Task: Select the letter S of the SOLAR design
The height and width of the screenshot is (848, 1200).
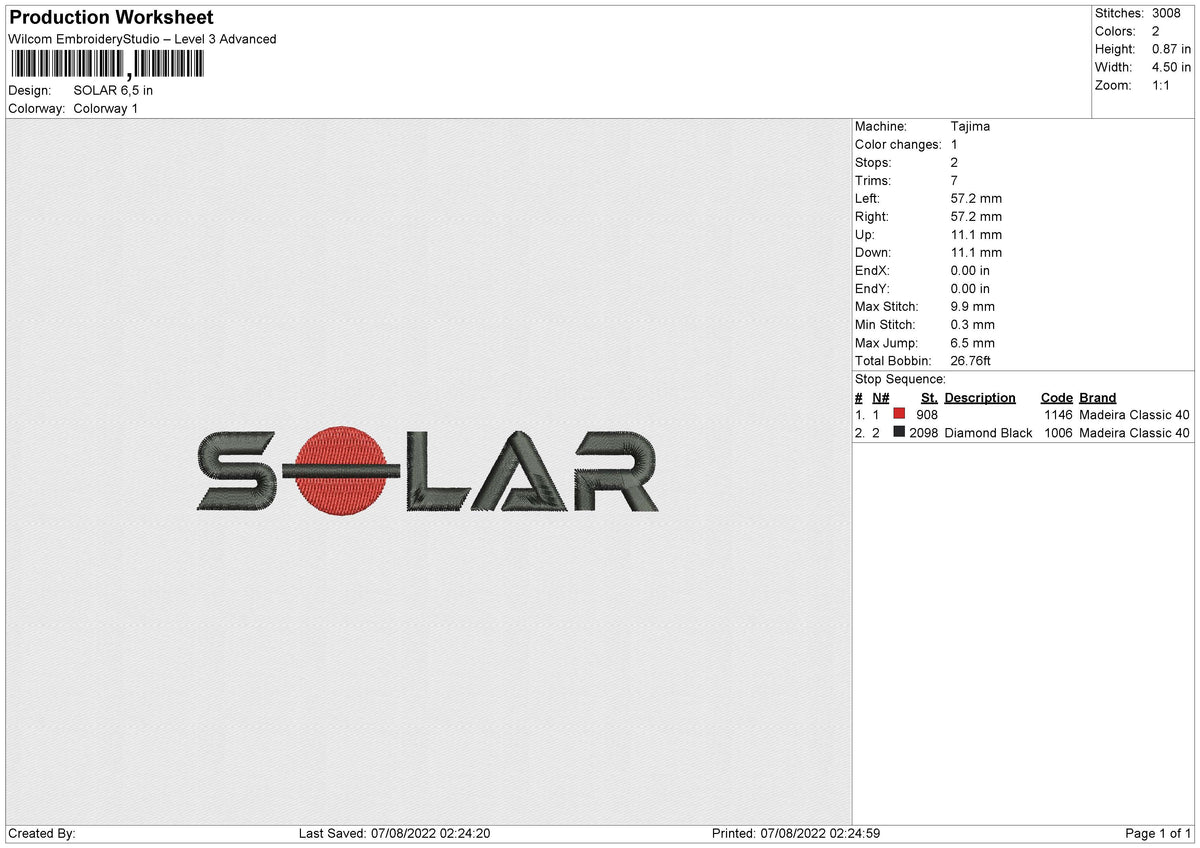Action: coord(235,470)
